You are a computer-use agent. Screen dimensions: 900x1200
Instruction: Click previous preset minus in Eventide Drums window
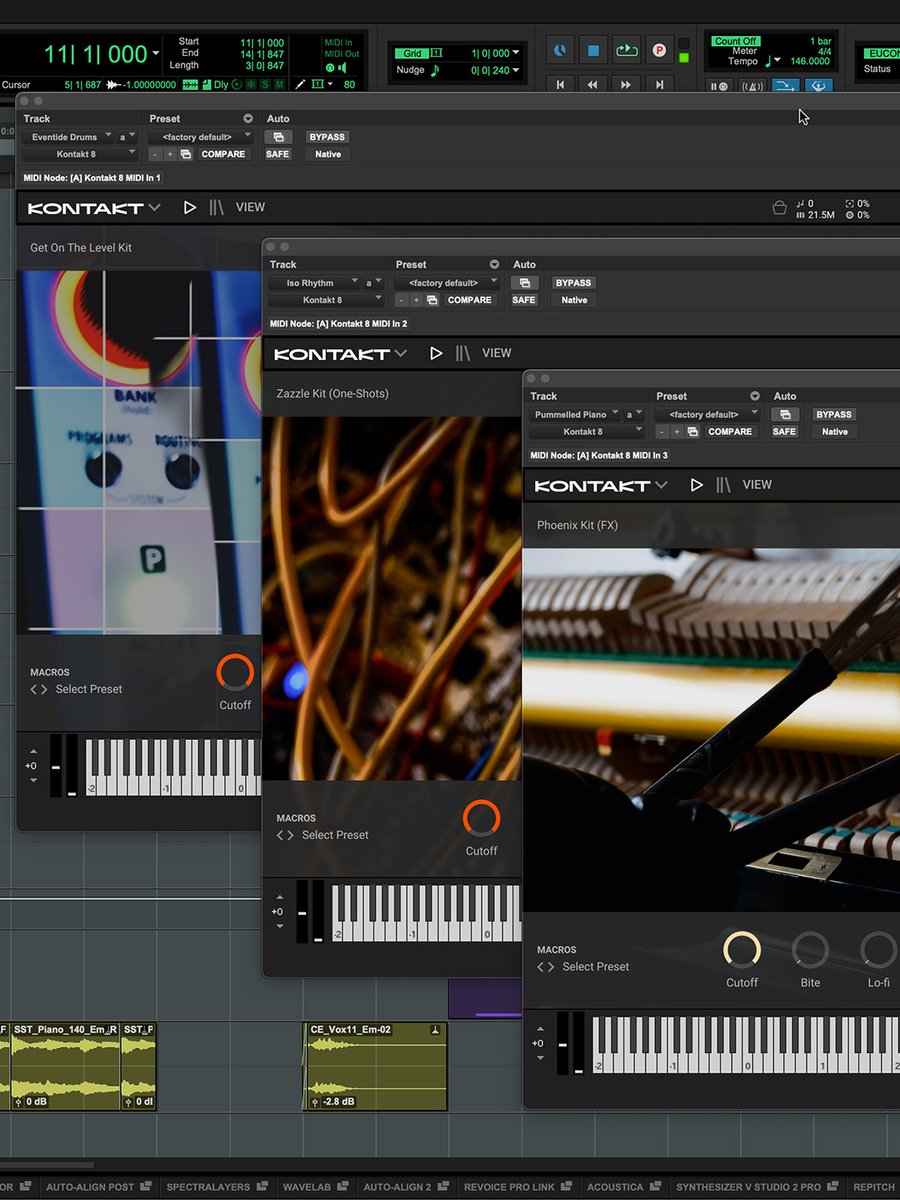click(155, 154)
